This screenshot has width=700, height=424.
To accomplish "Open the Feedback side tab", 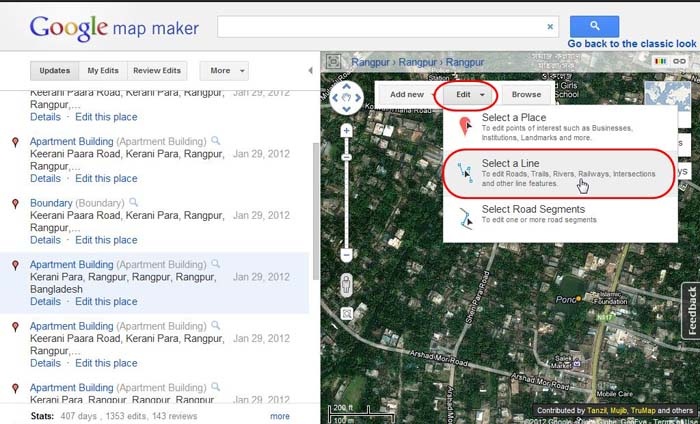I will click(692, 311).
